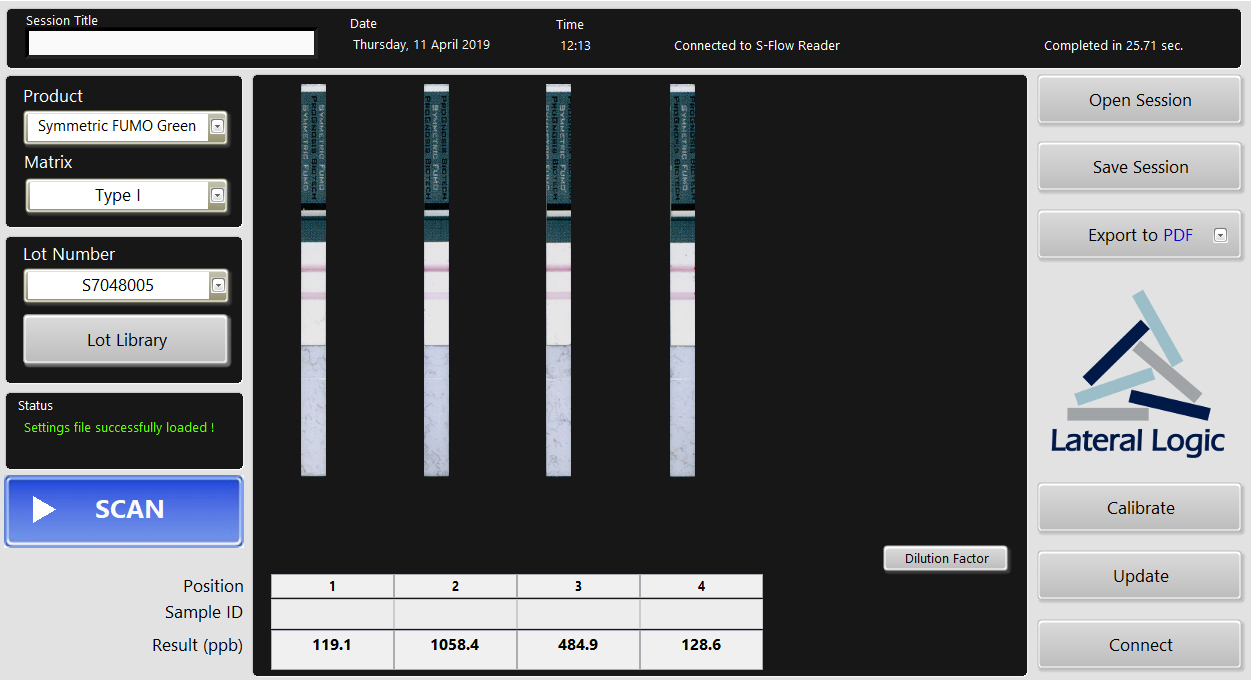Click the Lateral Logic logo
The width and height of the screenshot is (1251, 680).
(x=1138, y=373)
